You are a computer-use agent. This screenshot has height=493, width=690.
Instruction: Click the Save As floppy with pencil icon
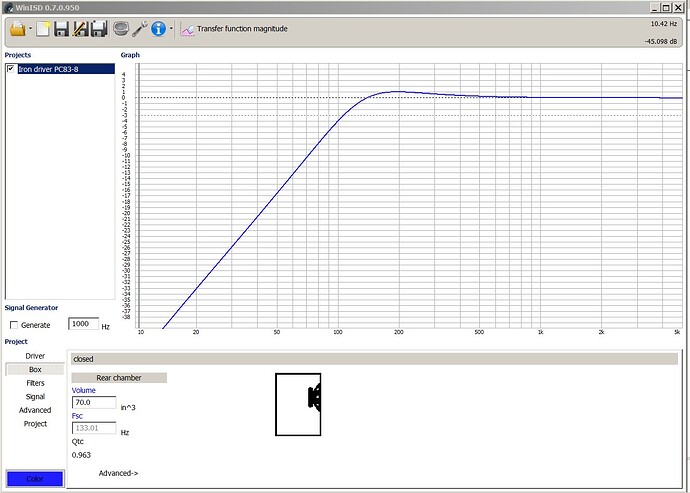(81, 29)
